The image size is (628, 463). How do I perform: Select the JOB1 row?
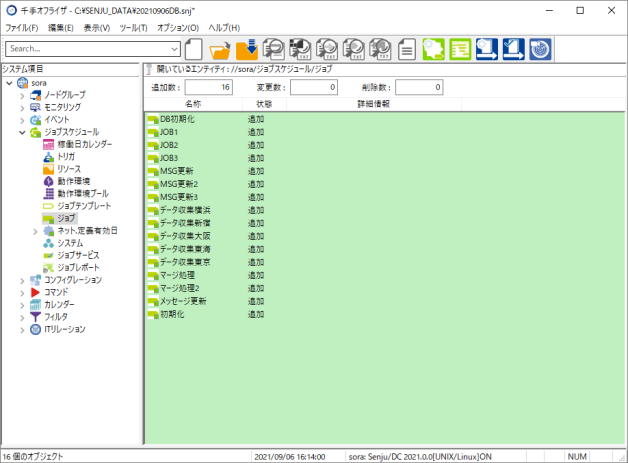[x=384, y=132]
